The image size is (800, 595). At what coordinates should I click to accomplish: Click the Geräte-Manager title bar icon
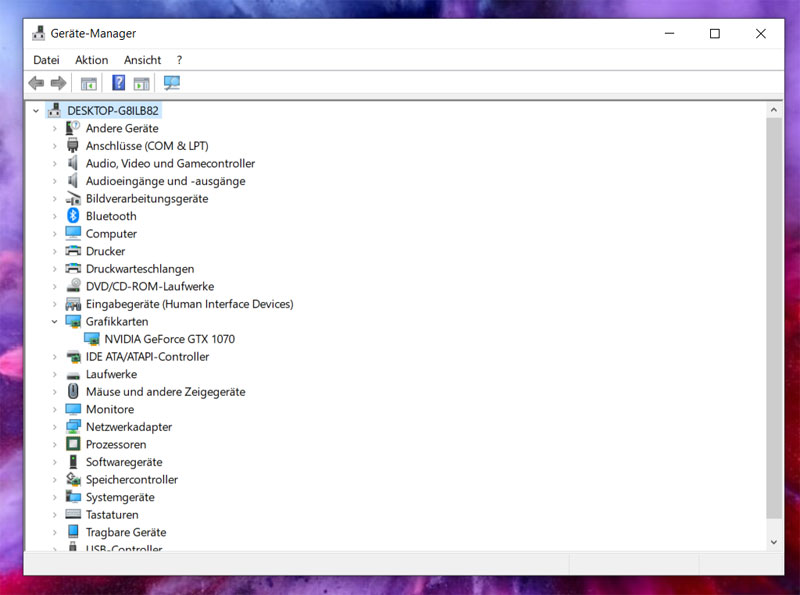click(x=38, y=33)
